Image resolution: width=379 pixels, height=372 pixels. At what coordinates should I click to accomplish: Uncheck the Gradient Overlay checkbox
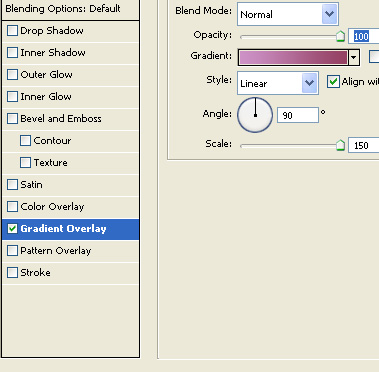pos(12,229)
